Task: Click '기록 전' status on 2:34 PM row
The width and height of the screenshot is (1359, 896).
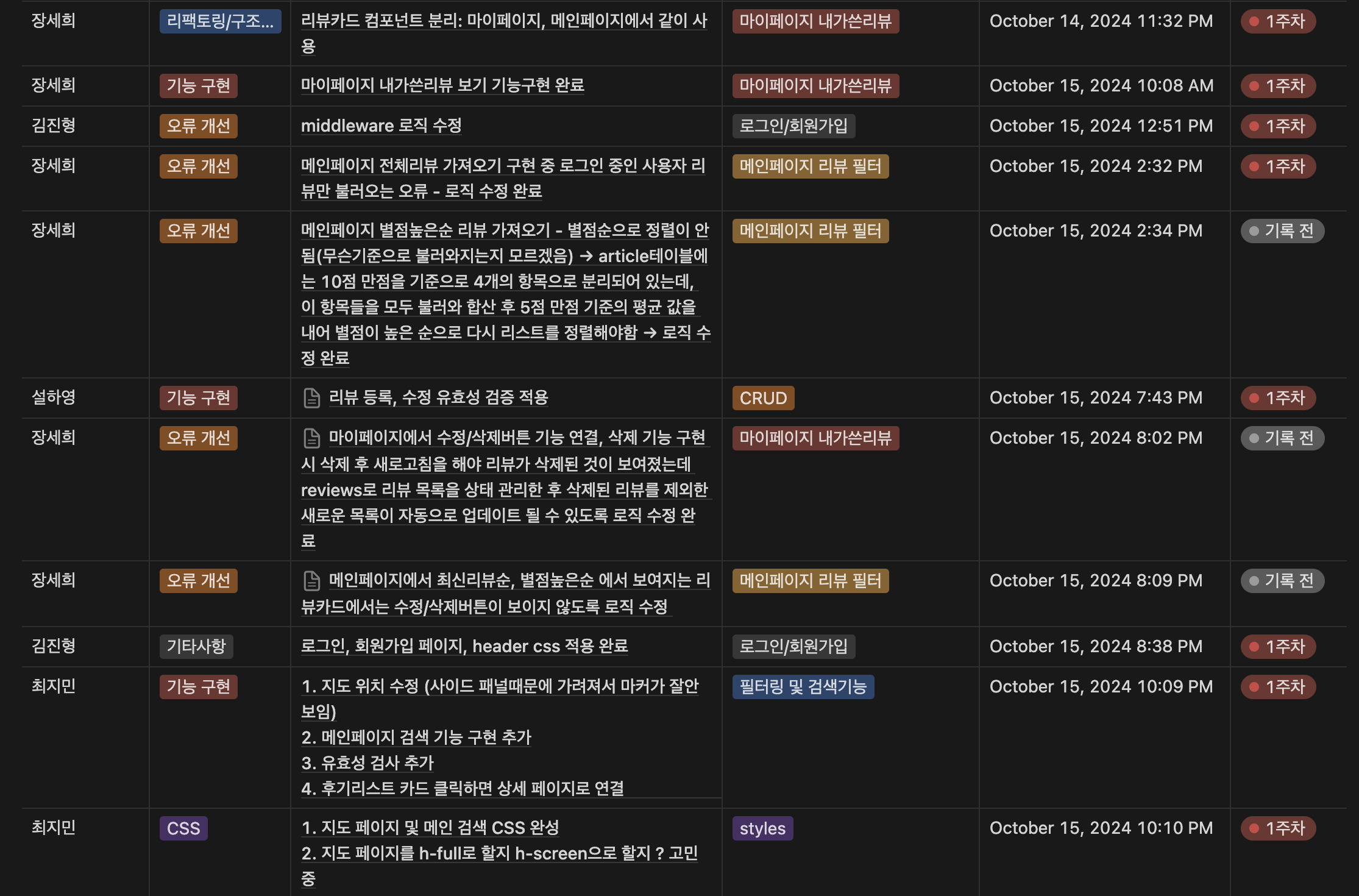Action: 1282,231
